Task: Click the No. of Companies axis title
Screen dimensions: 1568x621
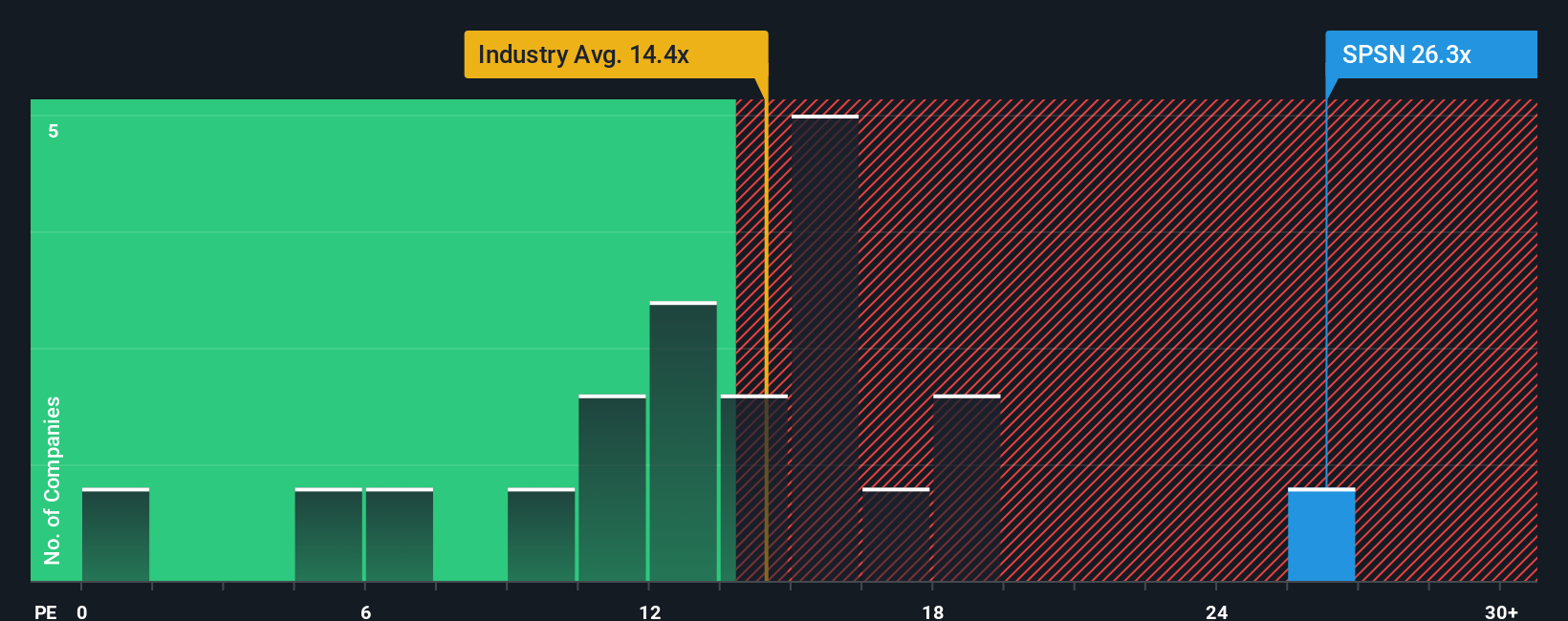Action: pos(53,480)
